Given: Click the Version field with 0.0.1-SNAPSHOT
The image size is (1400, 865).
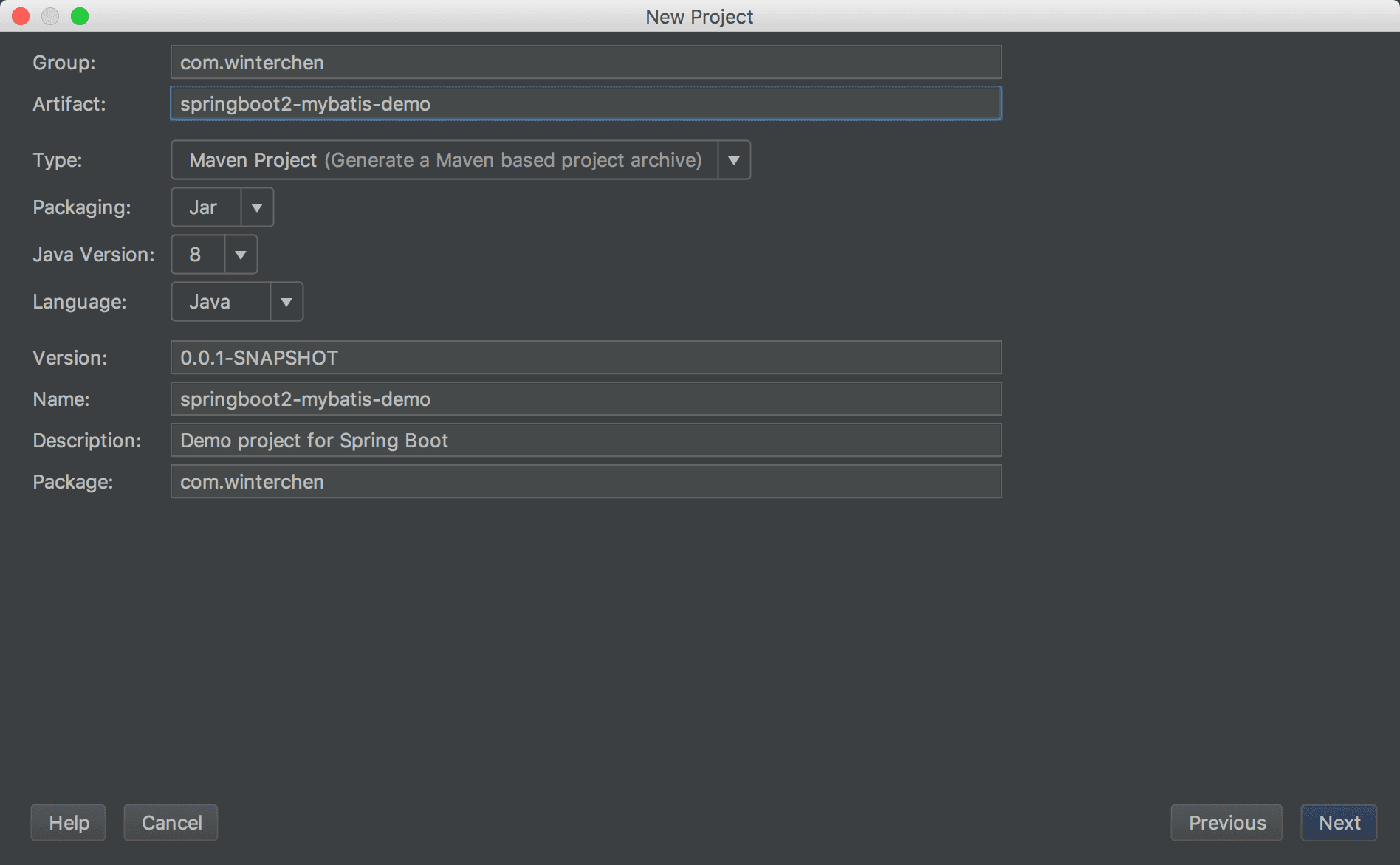Looking at the screenshot, I should 585,358.
